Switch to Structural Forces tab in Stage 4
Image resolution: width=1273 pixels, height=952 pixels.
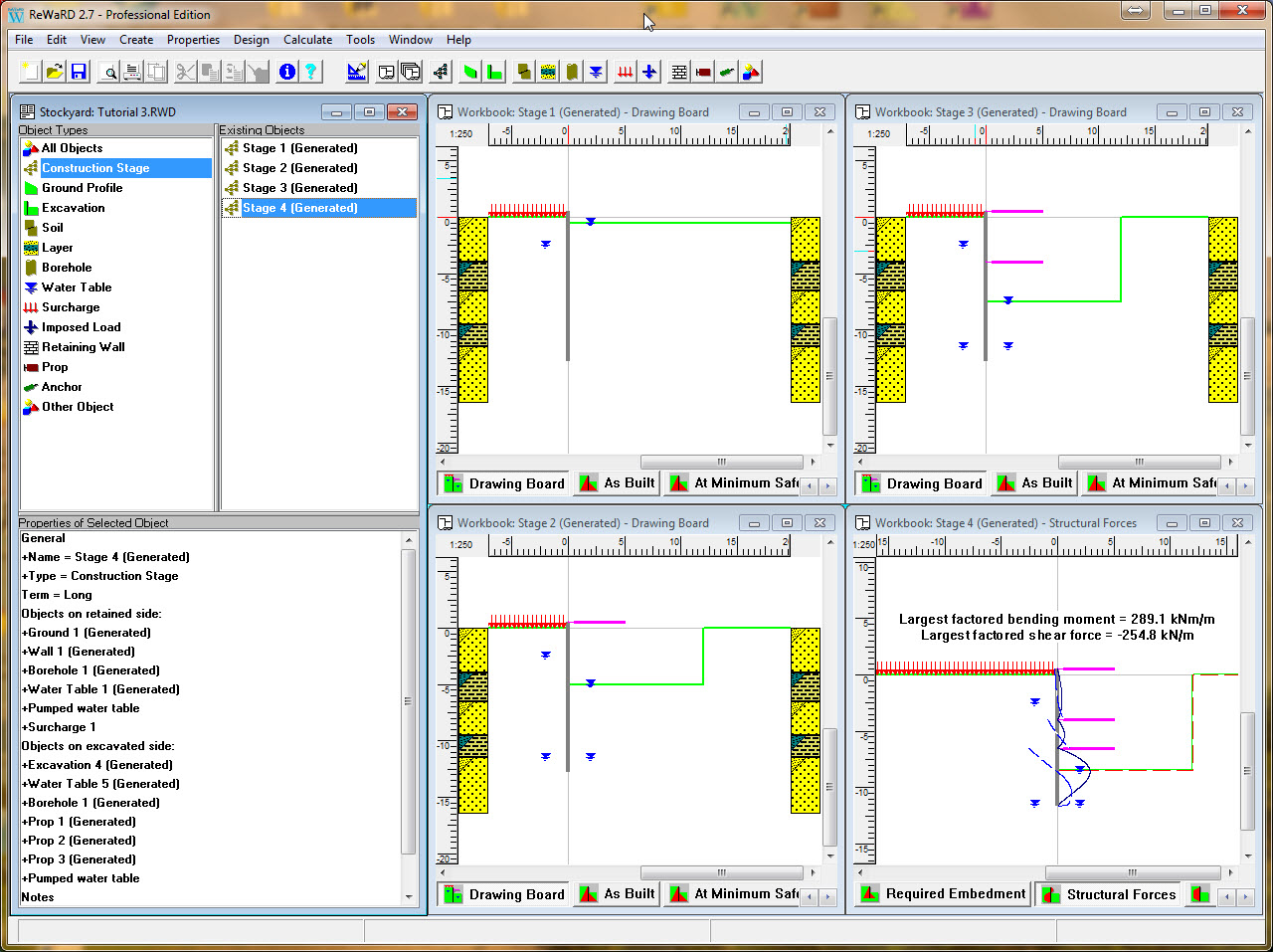point(1108,894)
